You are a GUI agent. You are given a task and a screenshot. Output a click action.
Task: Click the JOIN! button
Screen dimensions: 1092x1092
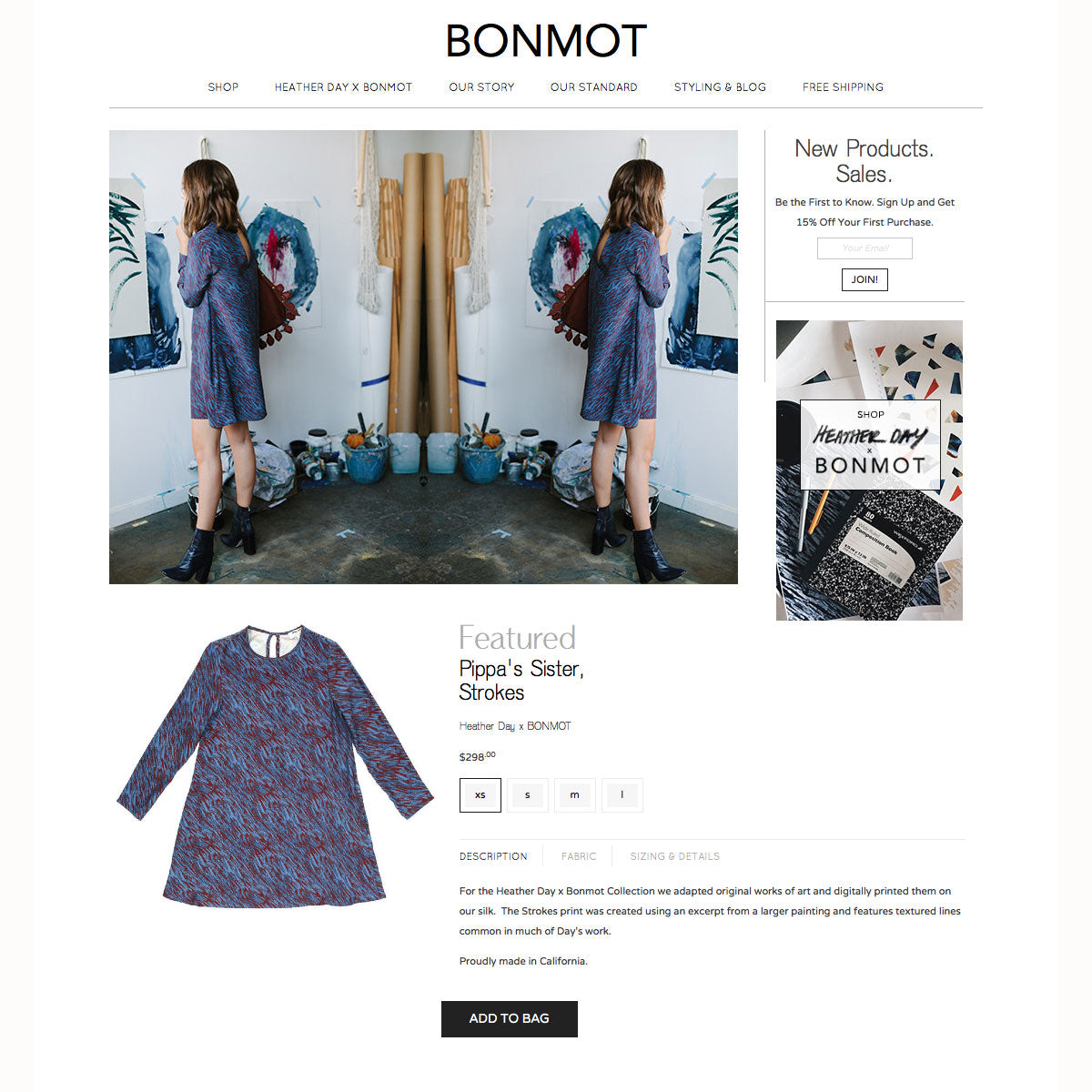click(864, 279)
